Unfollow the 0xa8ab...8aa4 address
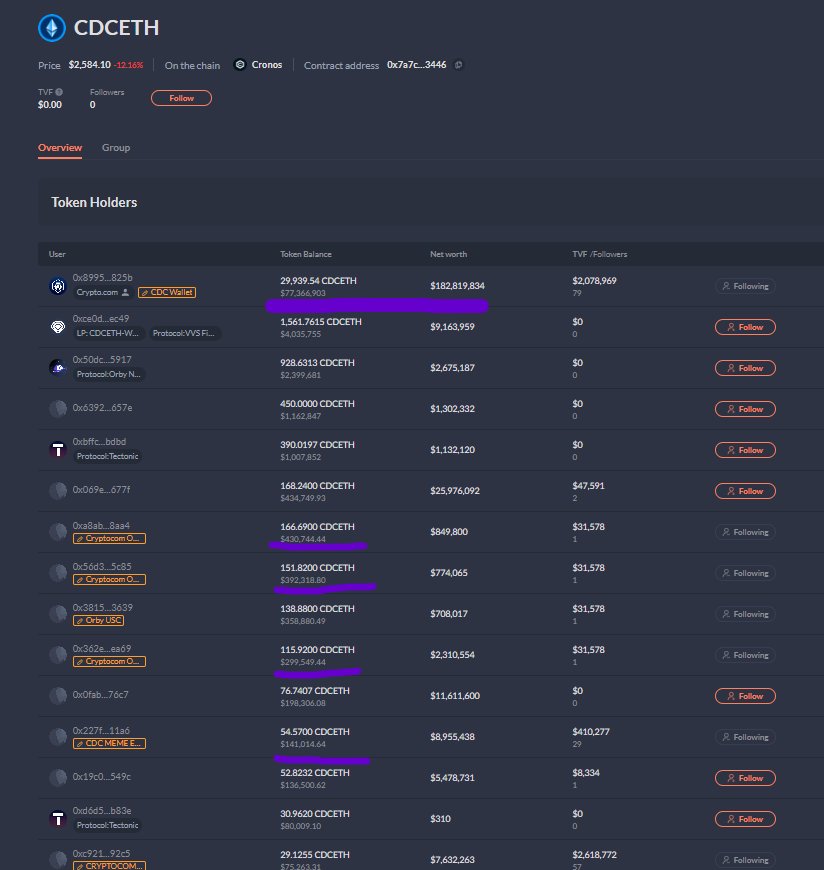The image size is (824, 870). (x=744, y=532)
